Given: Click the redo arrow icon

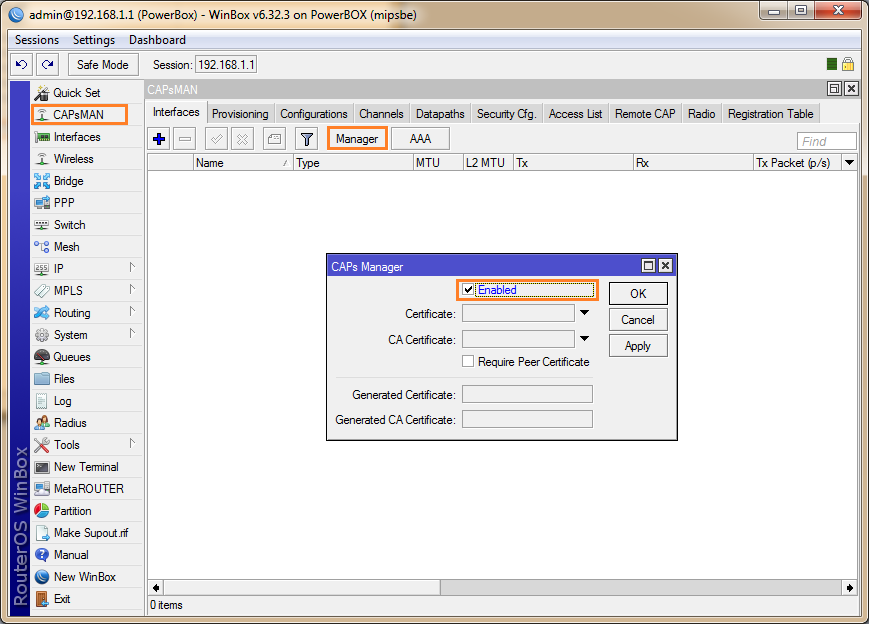Looking at the screenshot, I should tap(47, 64).
